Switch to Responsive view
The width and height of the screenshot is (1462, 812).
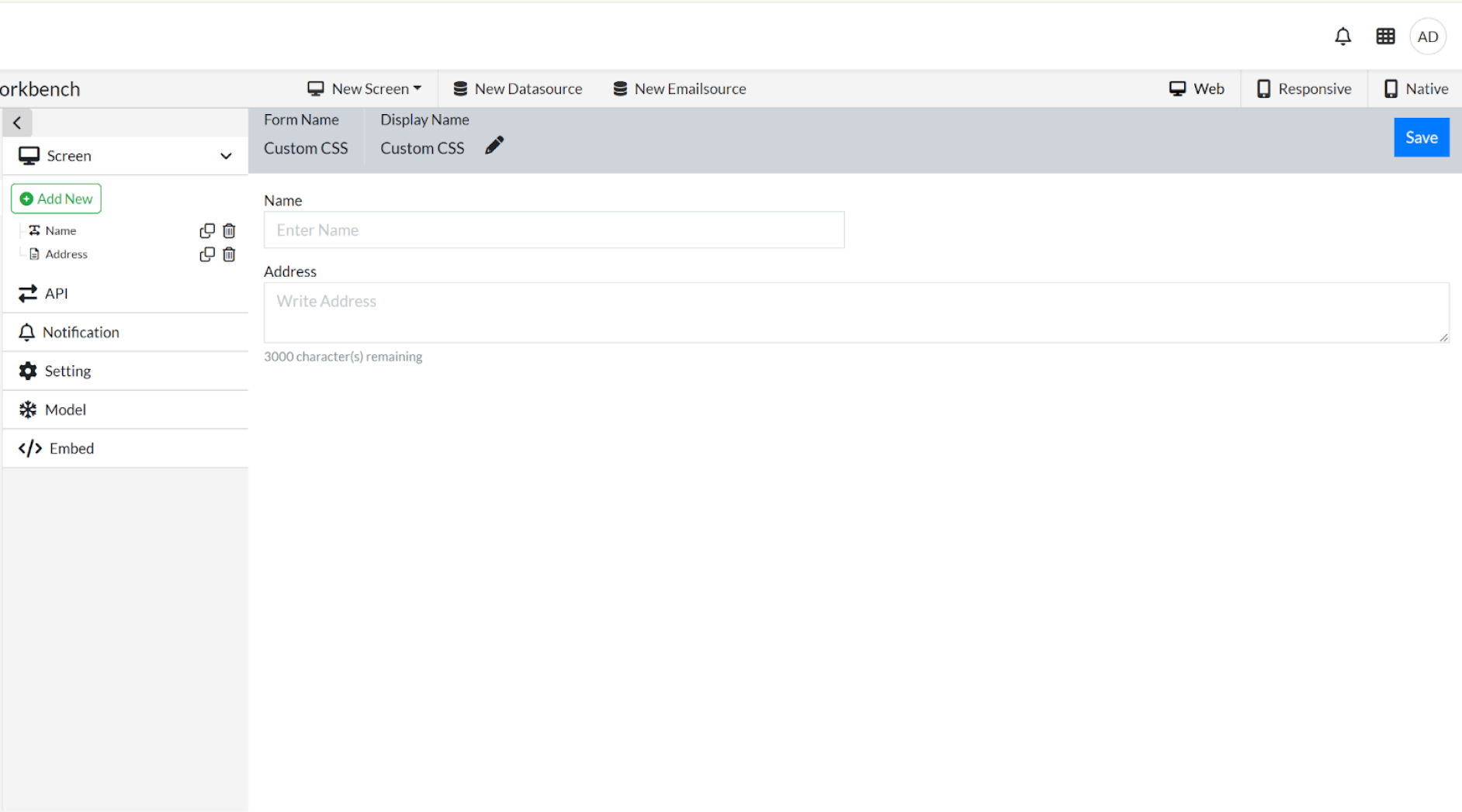(1304, 89)
